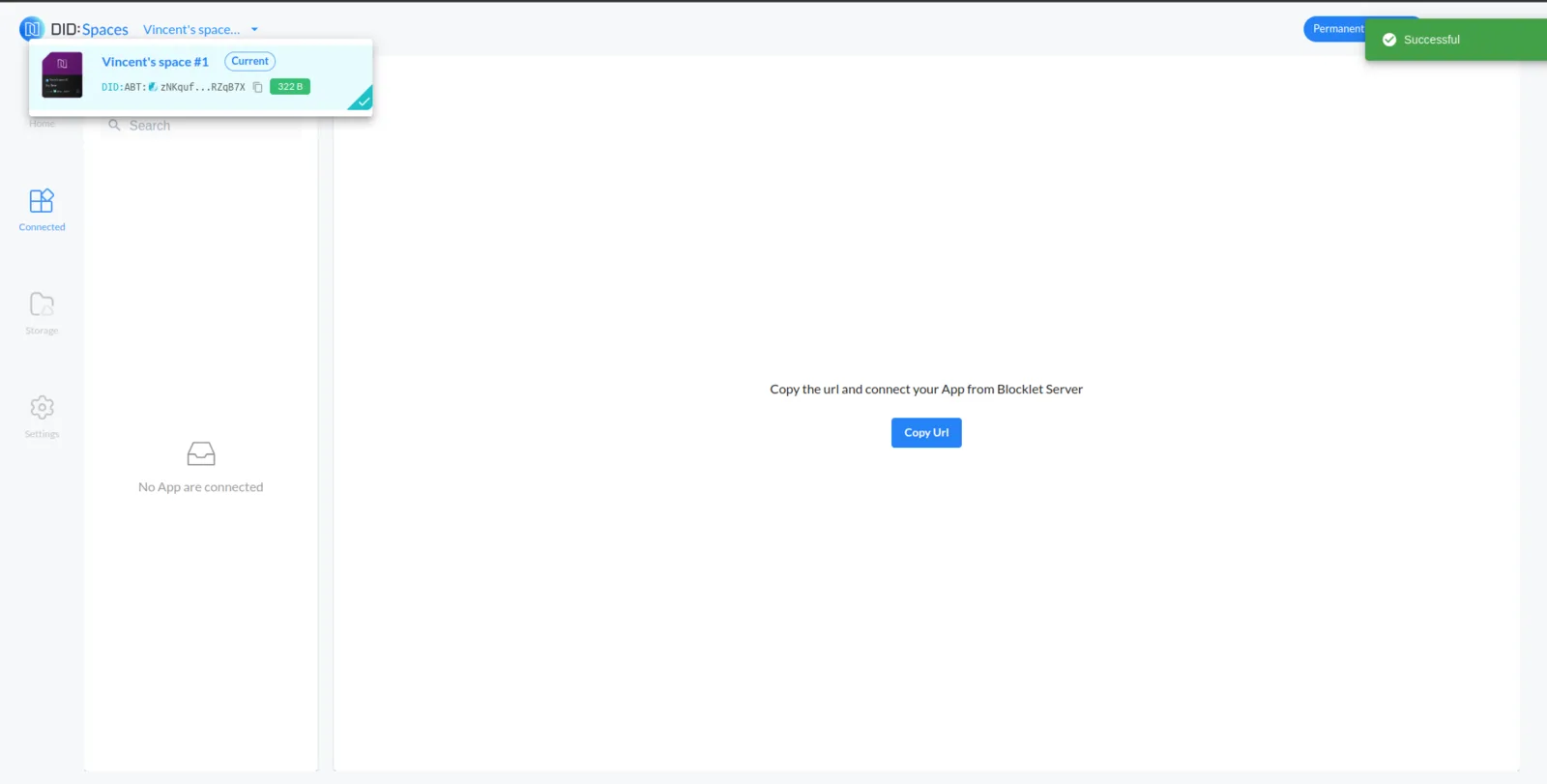Focus the Search input field

pos(201,126)
